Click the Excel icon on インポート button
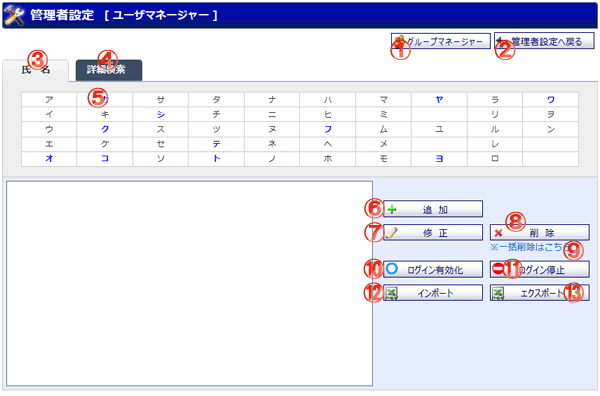 391,293
